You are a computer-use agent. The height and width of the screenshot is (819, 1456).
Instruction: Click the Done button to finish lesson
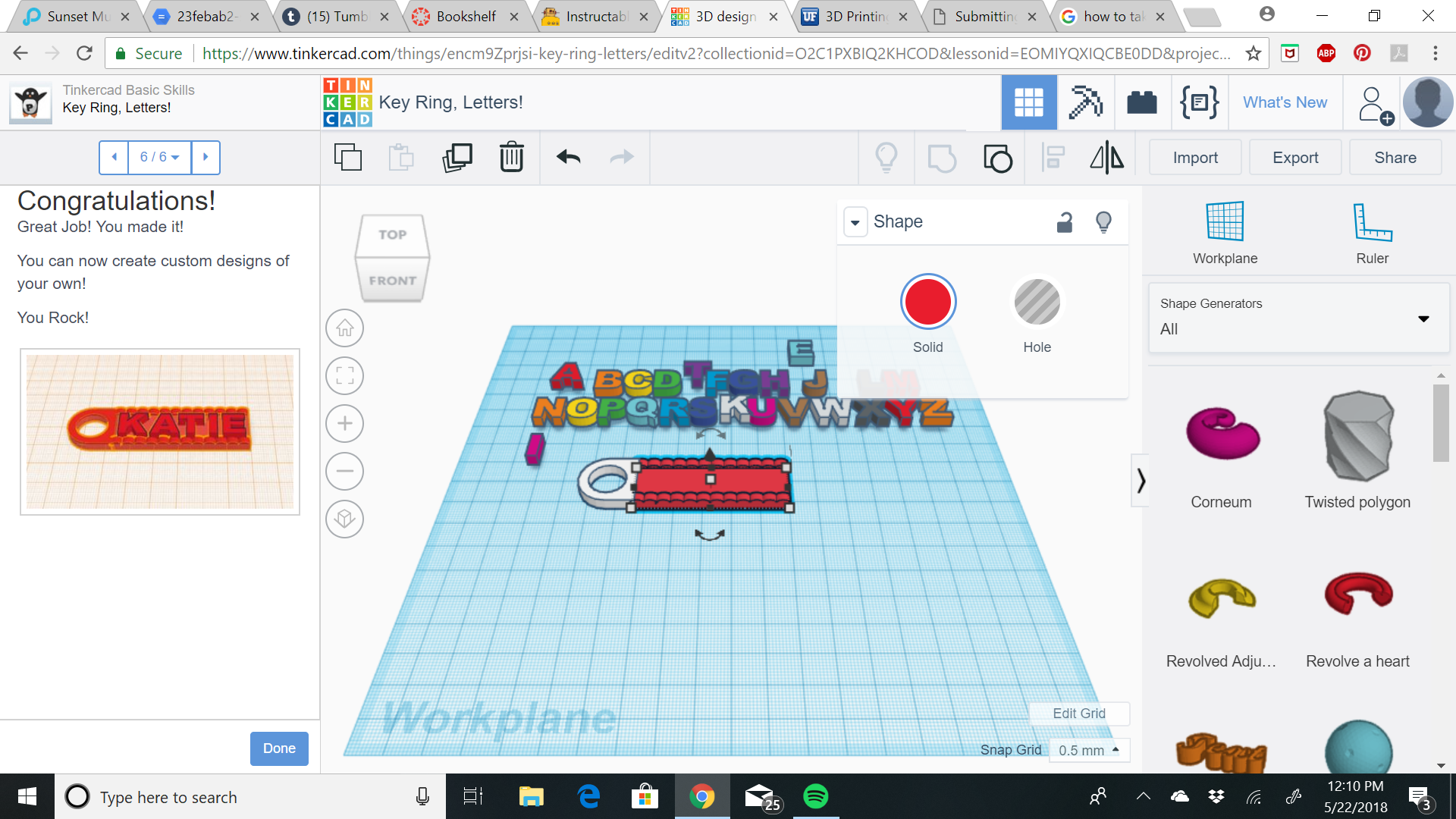point(278,748)
